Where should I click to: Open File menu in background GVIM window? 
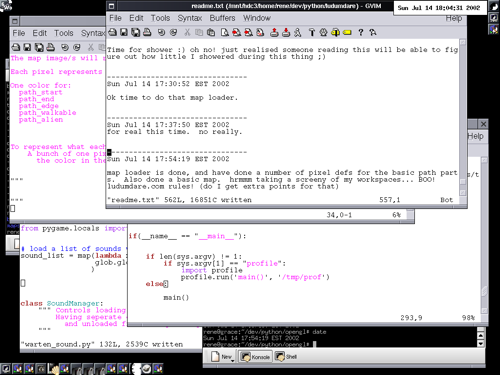(19, 33)
